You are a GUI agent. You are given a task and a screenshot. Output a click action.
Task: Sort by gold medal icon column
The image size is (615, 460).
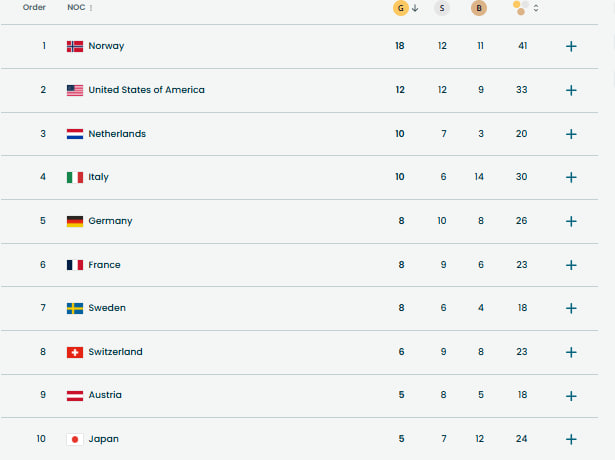[x=401, y=8]
